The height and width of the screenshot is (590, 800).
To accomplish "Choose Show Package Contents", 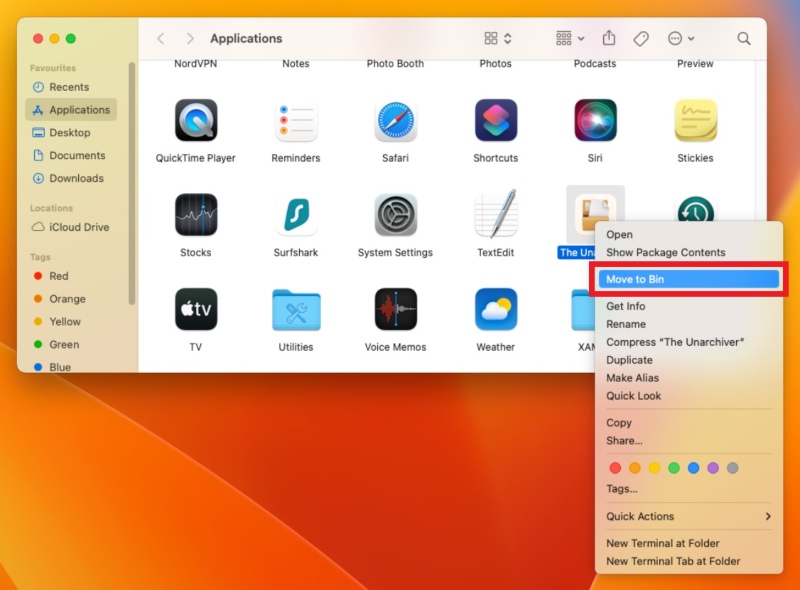I will click(x=688, y=252).
